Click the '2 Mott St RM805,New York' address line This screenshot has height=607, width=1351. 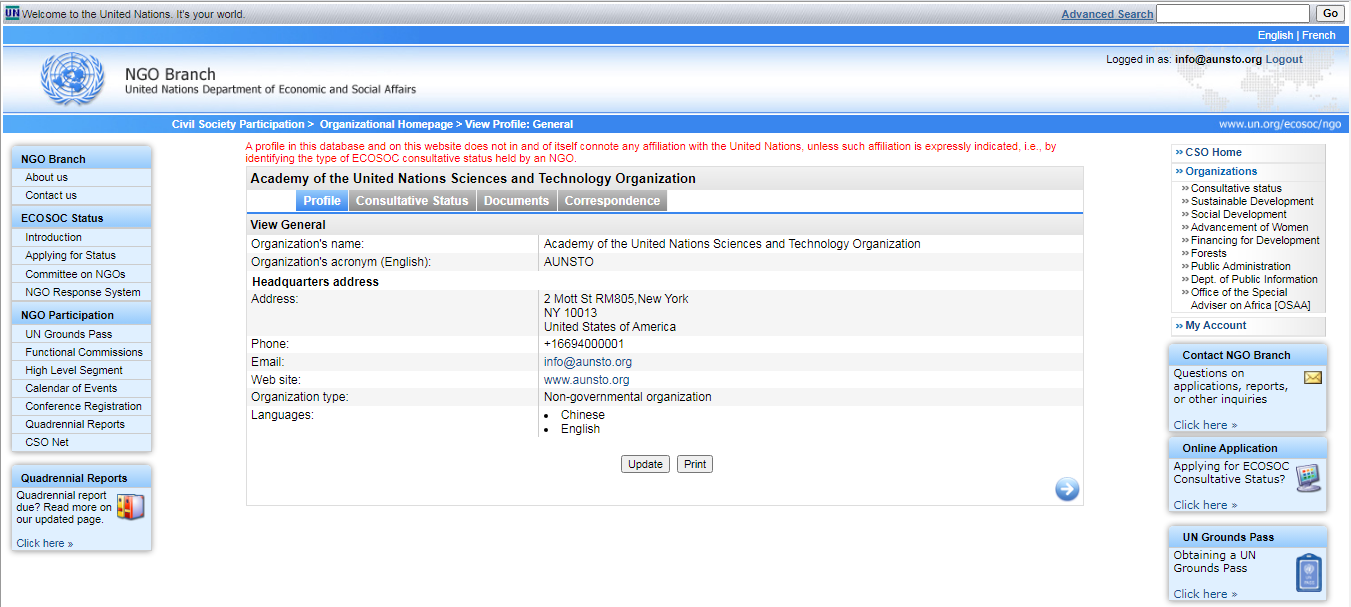[616, 299]
